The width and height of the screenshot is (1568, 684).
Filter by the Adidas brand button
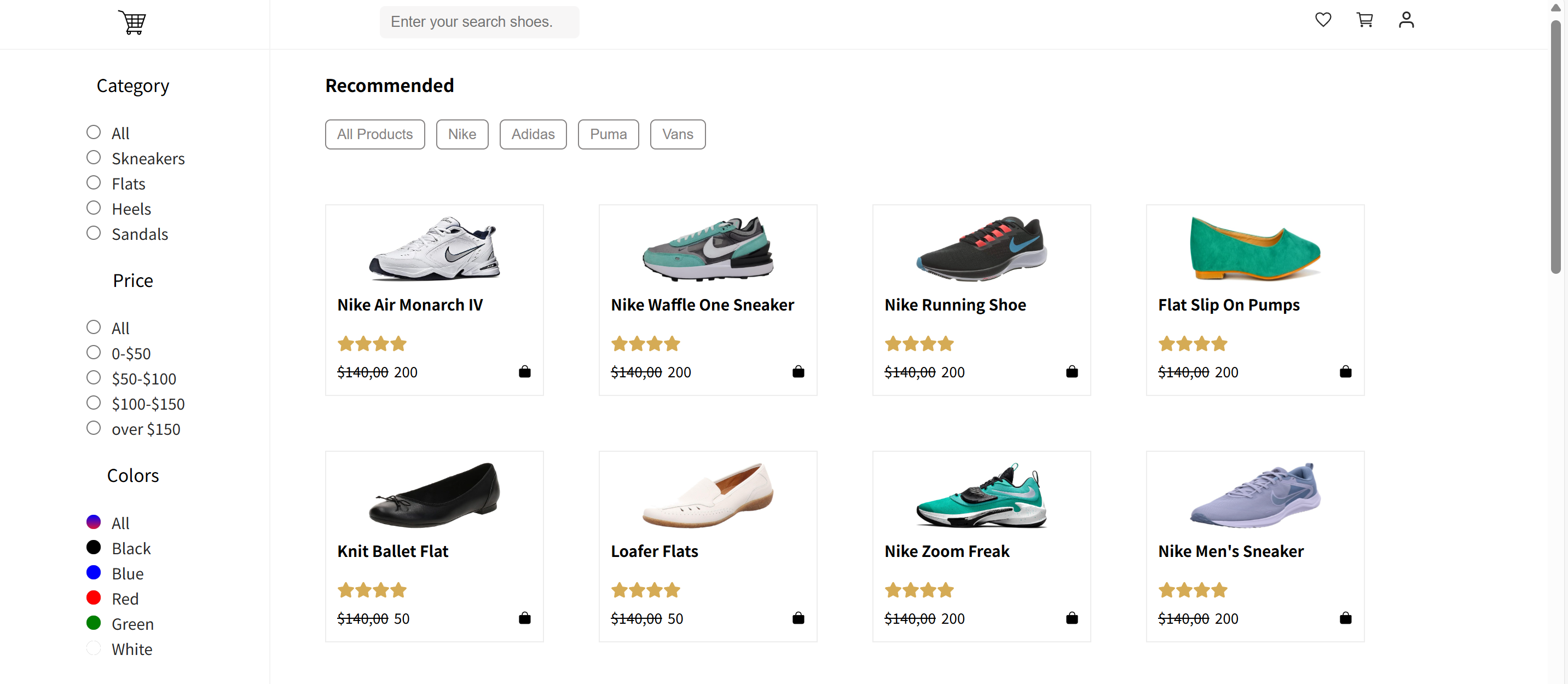(533, 134)
